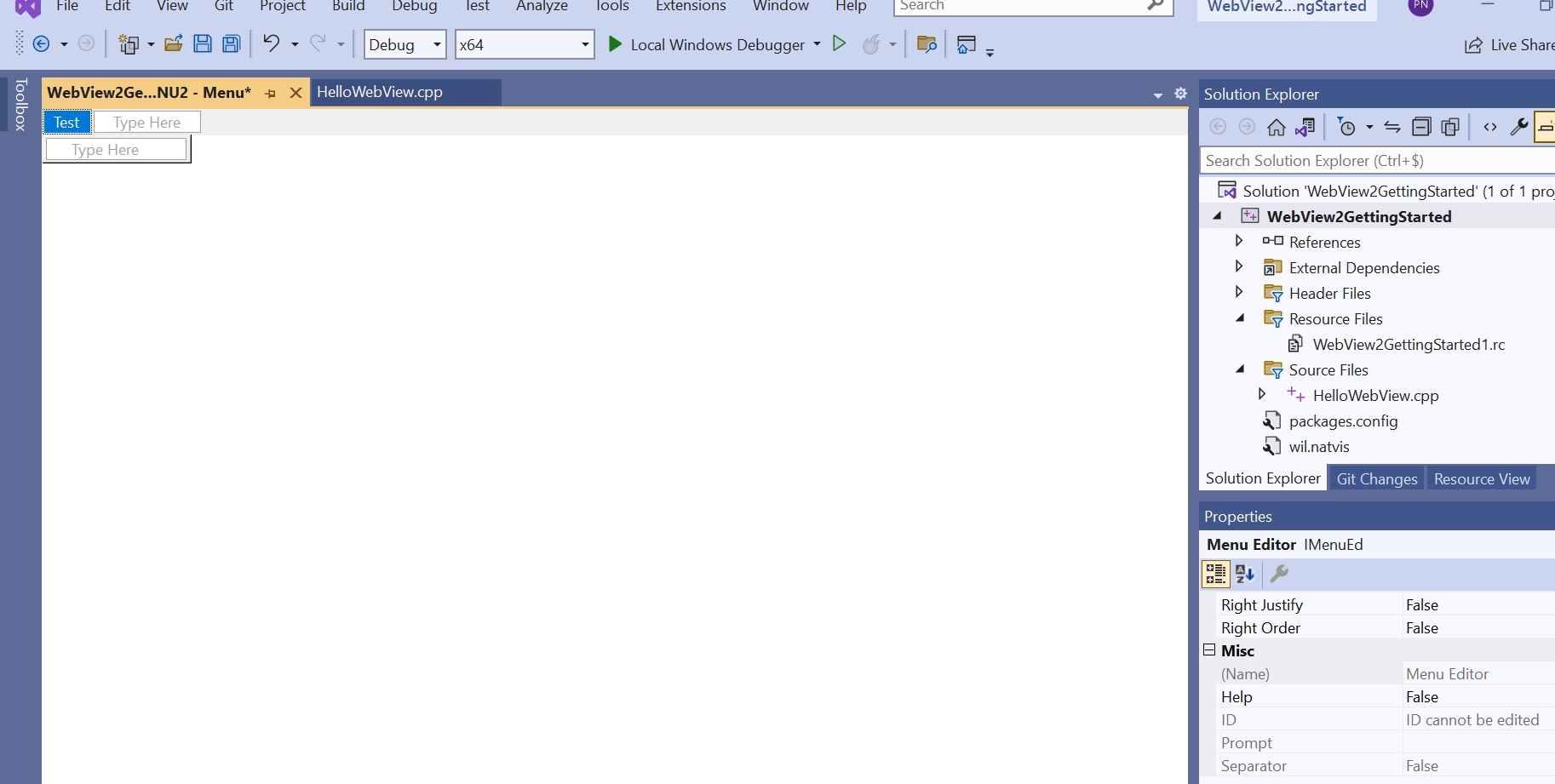Click the Open File folder icon
Image resolution: width=1555 pixels, height=784 pixels.
coord(174,44)
